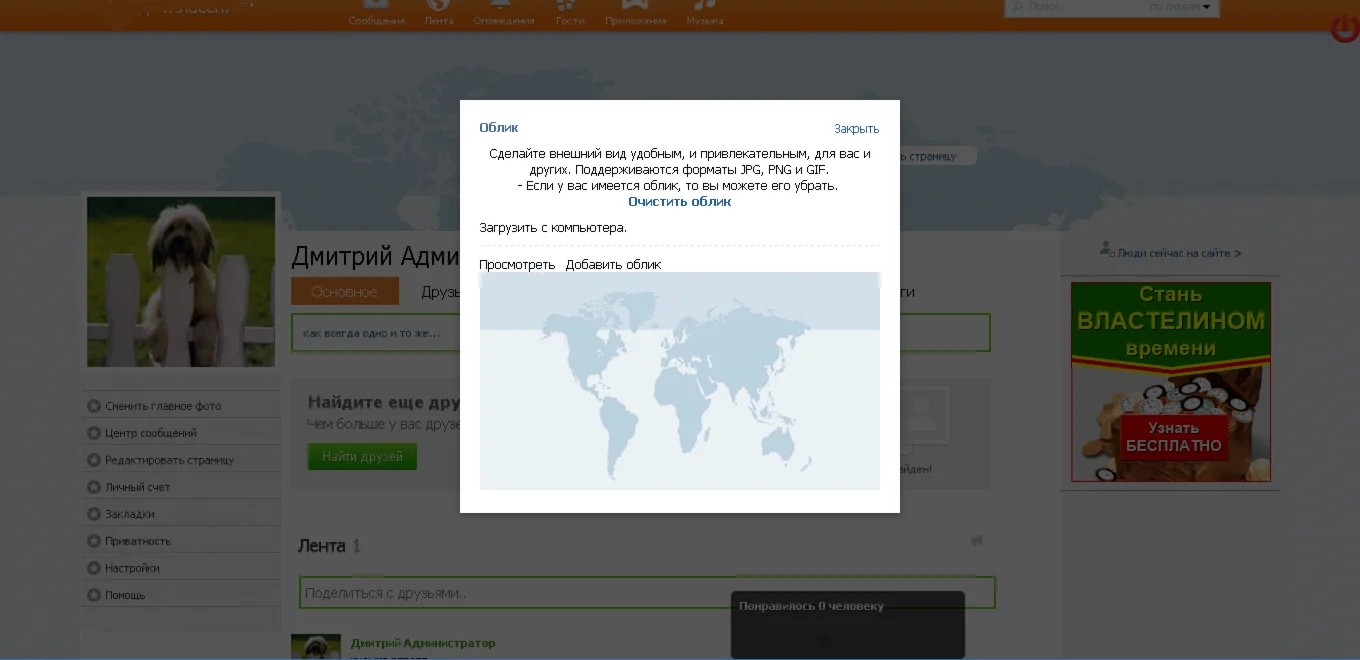
Task: Click star icon next to Личный счет
Action: pos(94,487)
